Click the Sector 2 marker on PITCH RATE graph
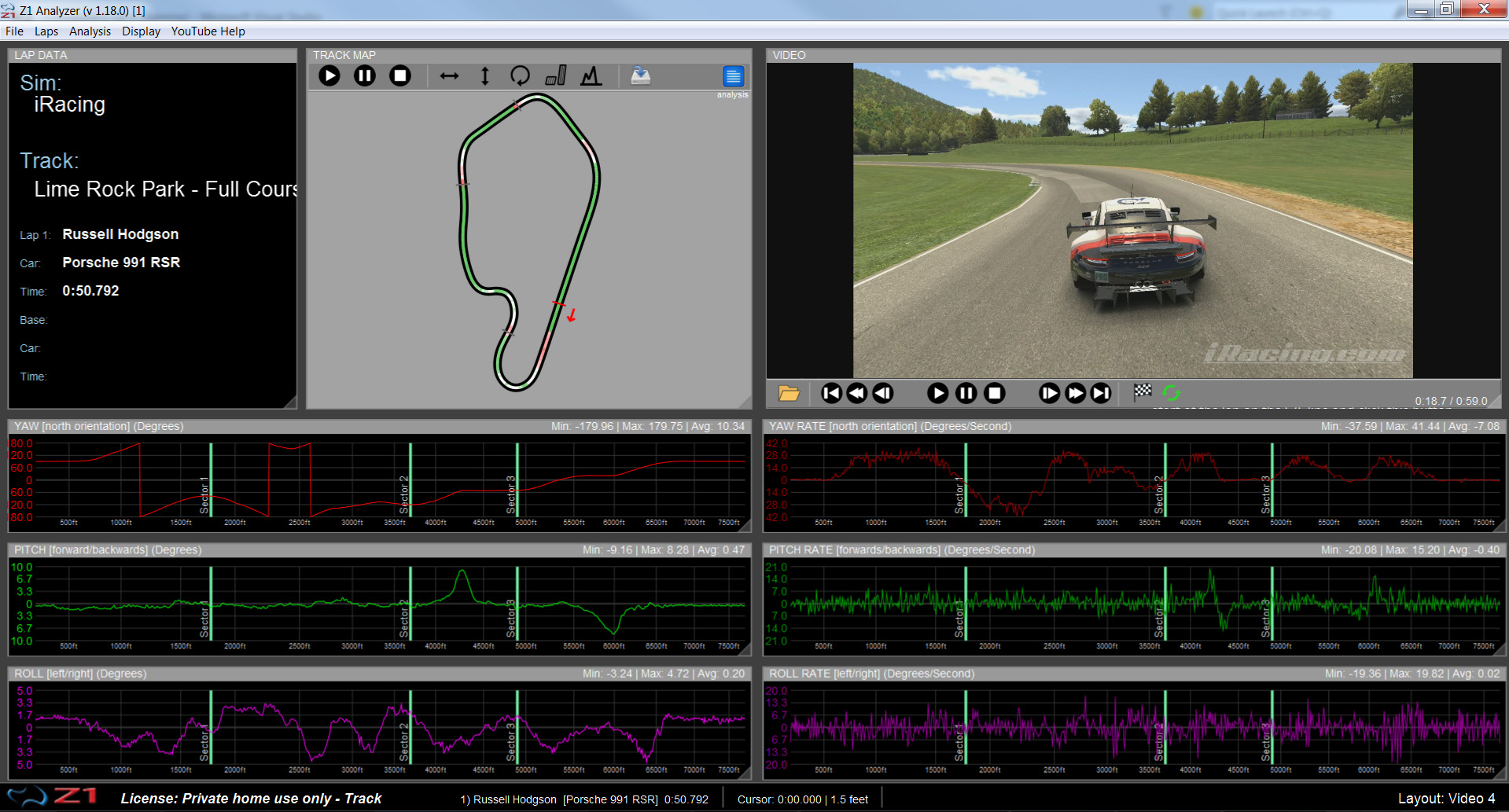This screenshot has width=1509, height=812. click(1165, 603)
